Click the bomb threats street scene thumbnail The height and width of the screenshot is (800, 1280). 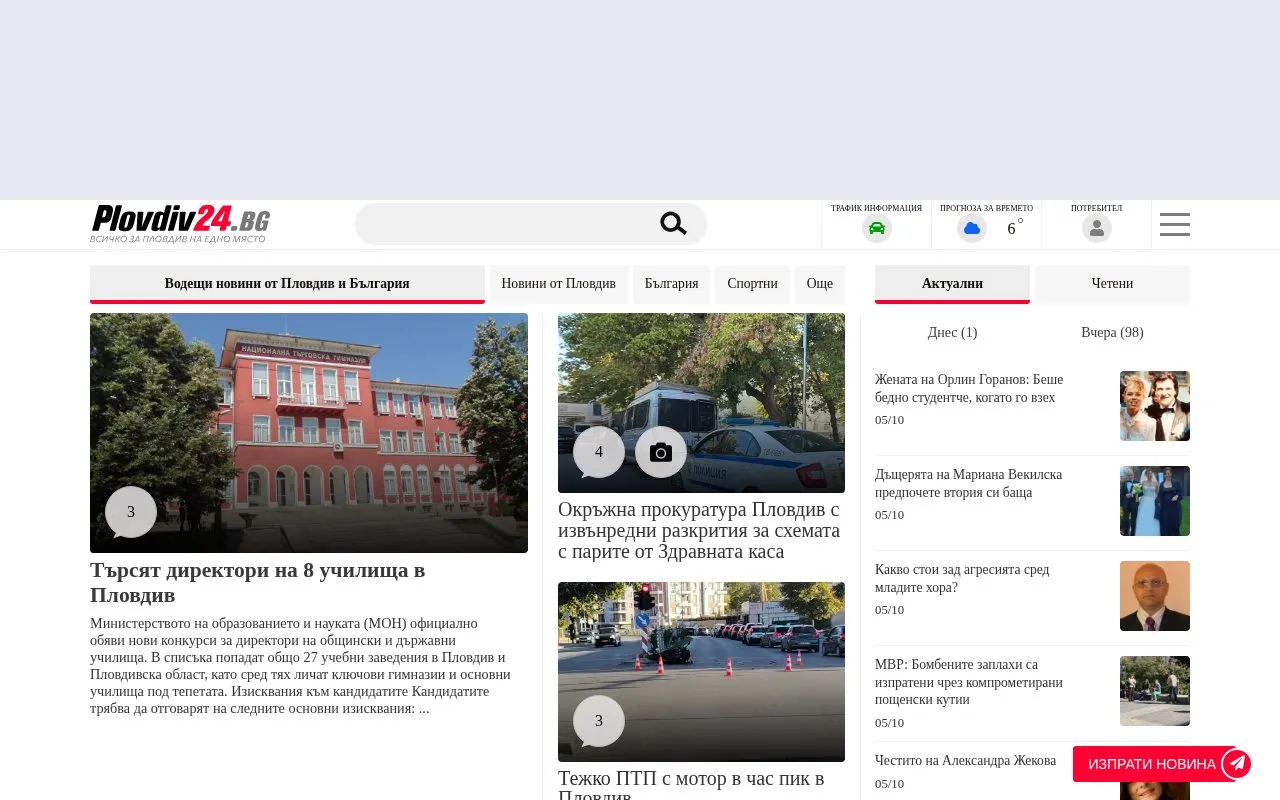1155,691
